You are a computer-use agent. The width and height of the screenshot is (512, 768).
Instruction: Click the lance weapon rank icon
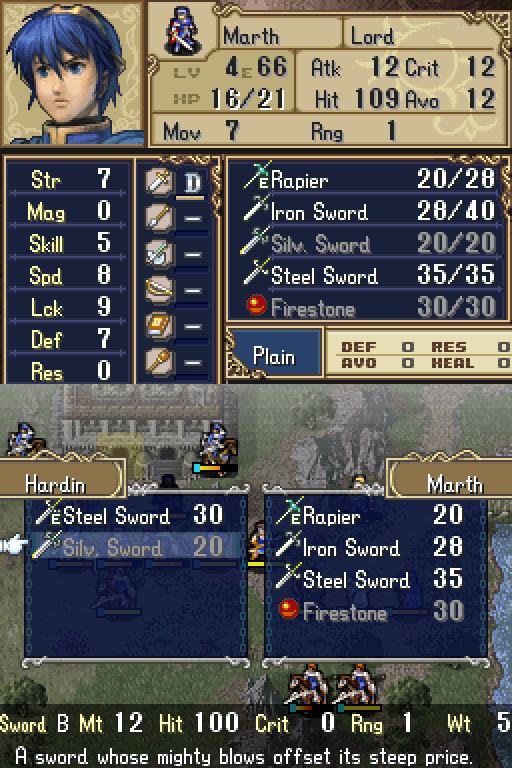(159, 217)
